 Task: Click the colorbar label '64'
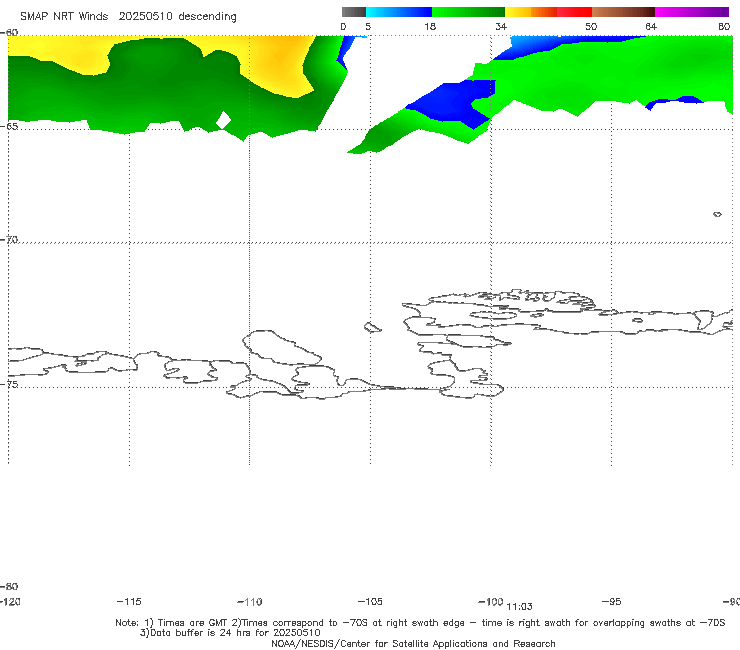651,27
